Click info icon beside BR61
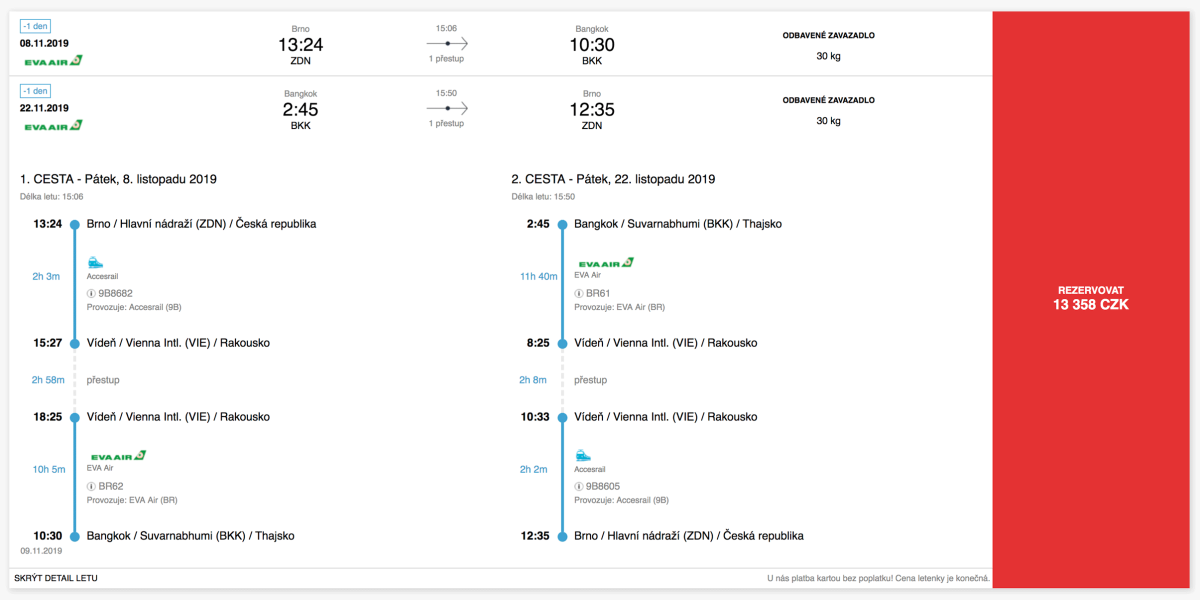1200x600 pixels. (579, 294)
